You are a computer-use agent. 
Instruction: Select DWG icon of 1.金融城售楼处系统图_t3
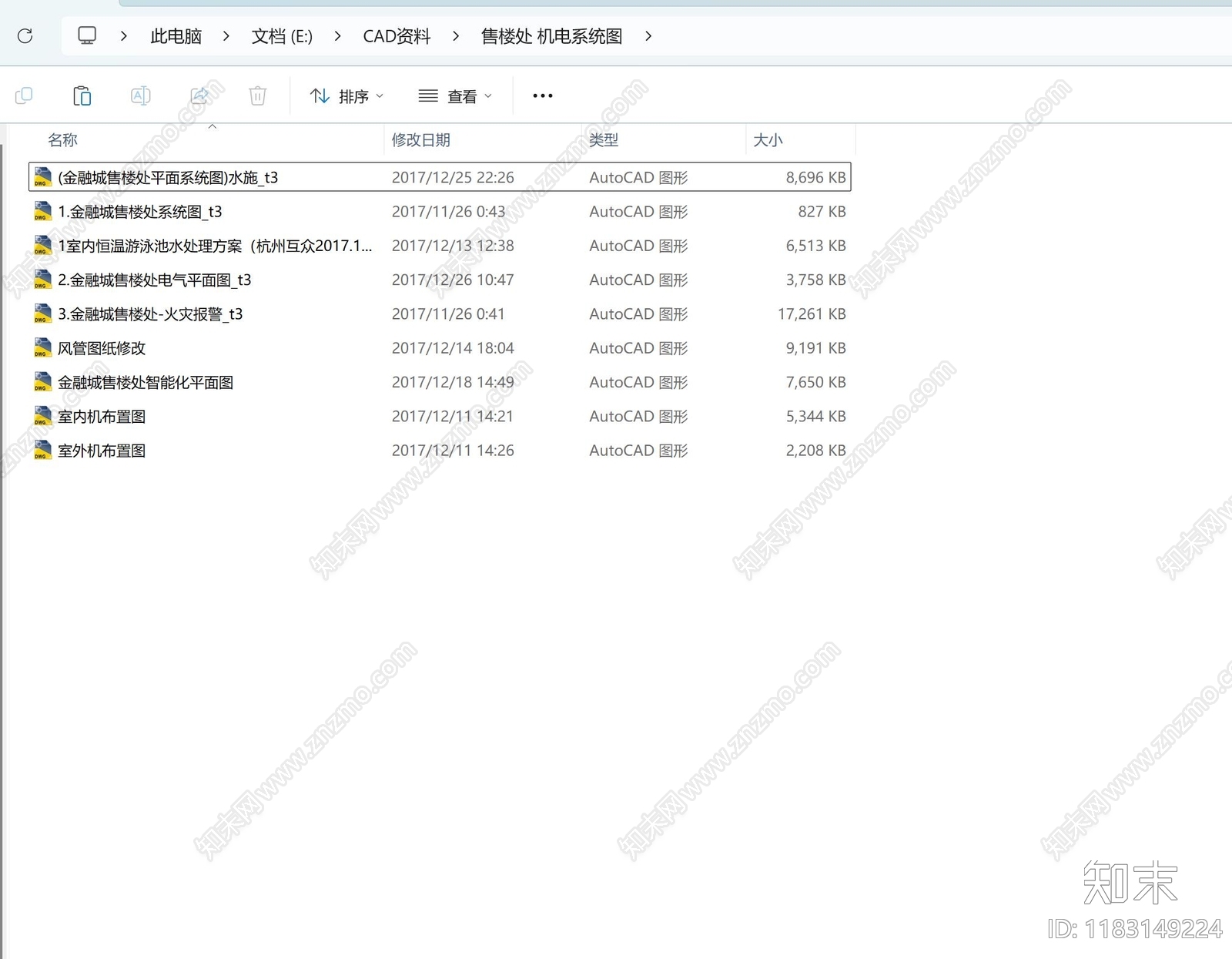coord(42,211)
